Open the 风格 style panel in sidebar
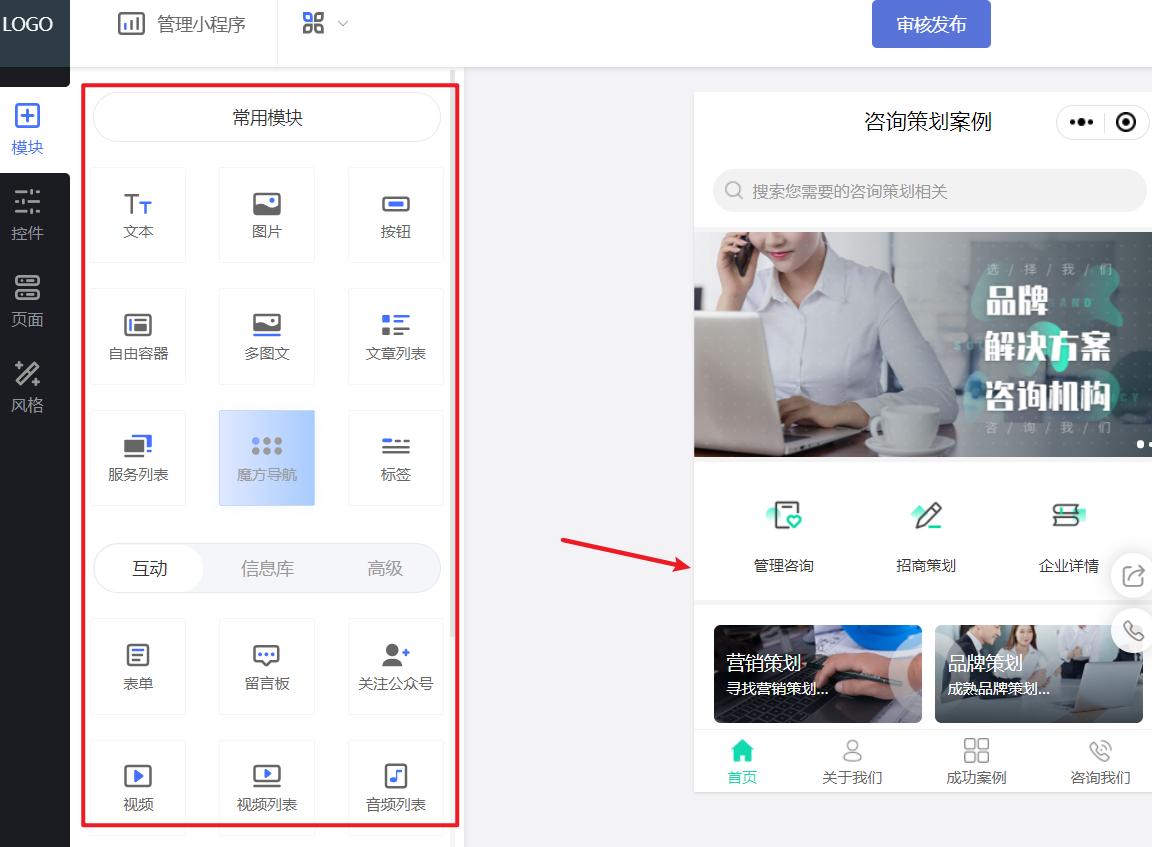This screenshot has width=1152, height=847. pyautogui.click(x=27, y=386)
